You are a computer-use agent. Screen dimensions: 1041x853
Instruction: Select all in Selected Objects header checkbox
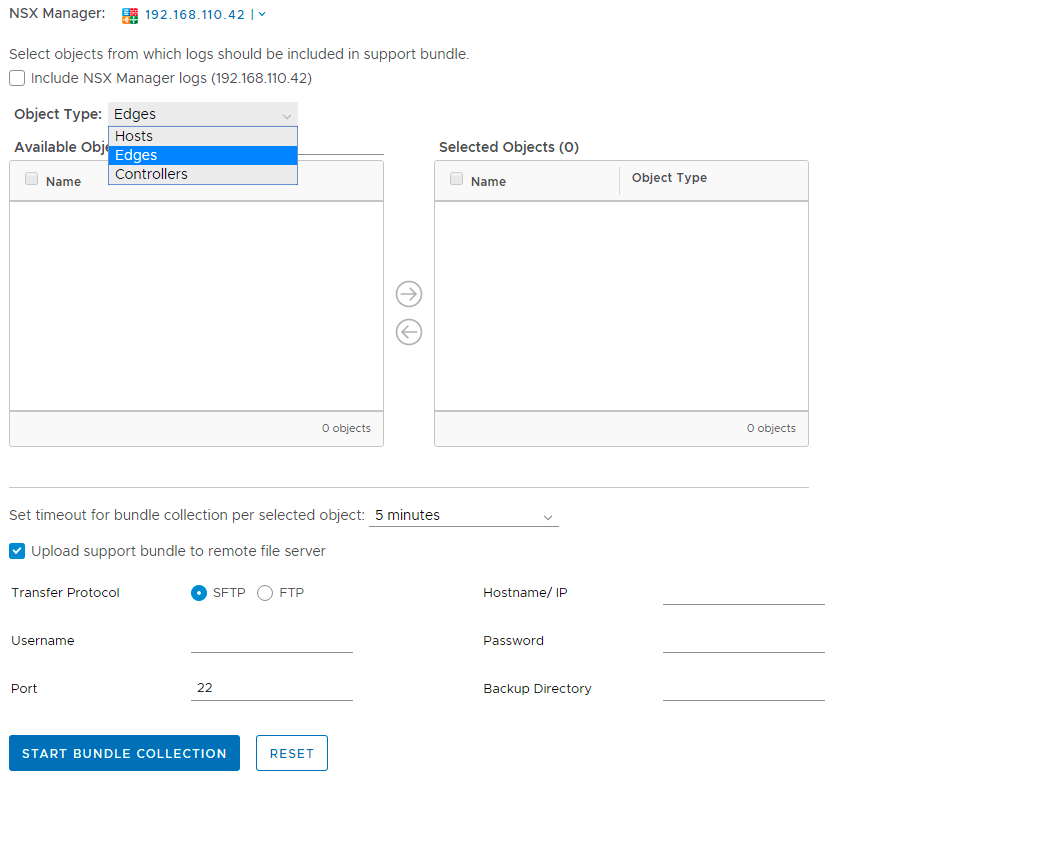457,179
